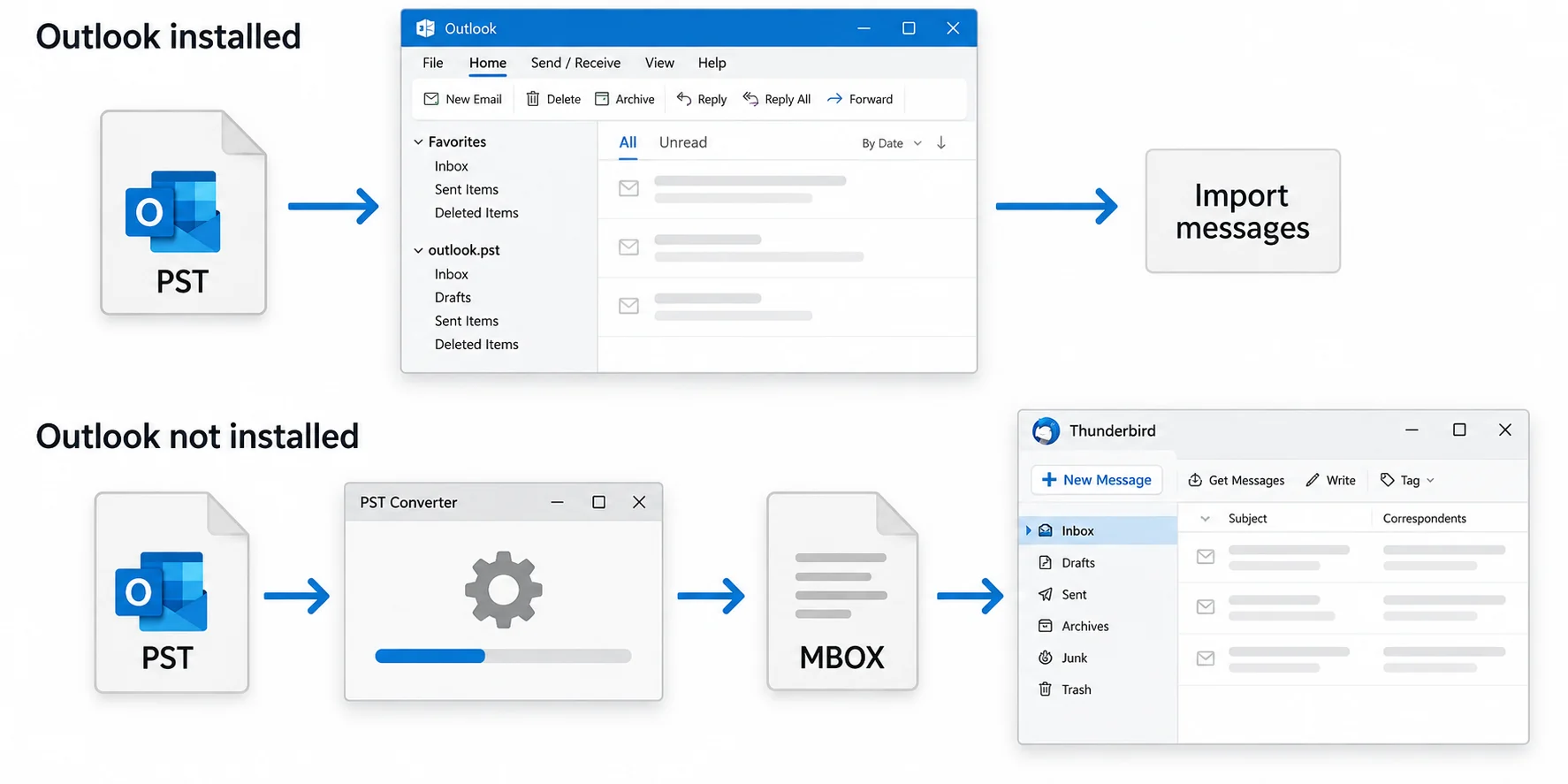Click the PST file icon beside PST Converter
The image size is (1568, 784).
coord(171,592)
